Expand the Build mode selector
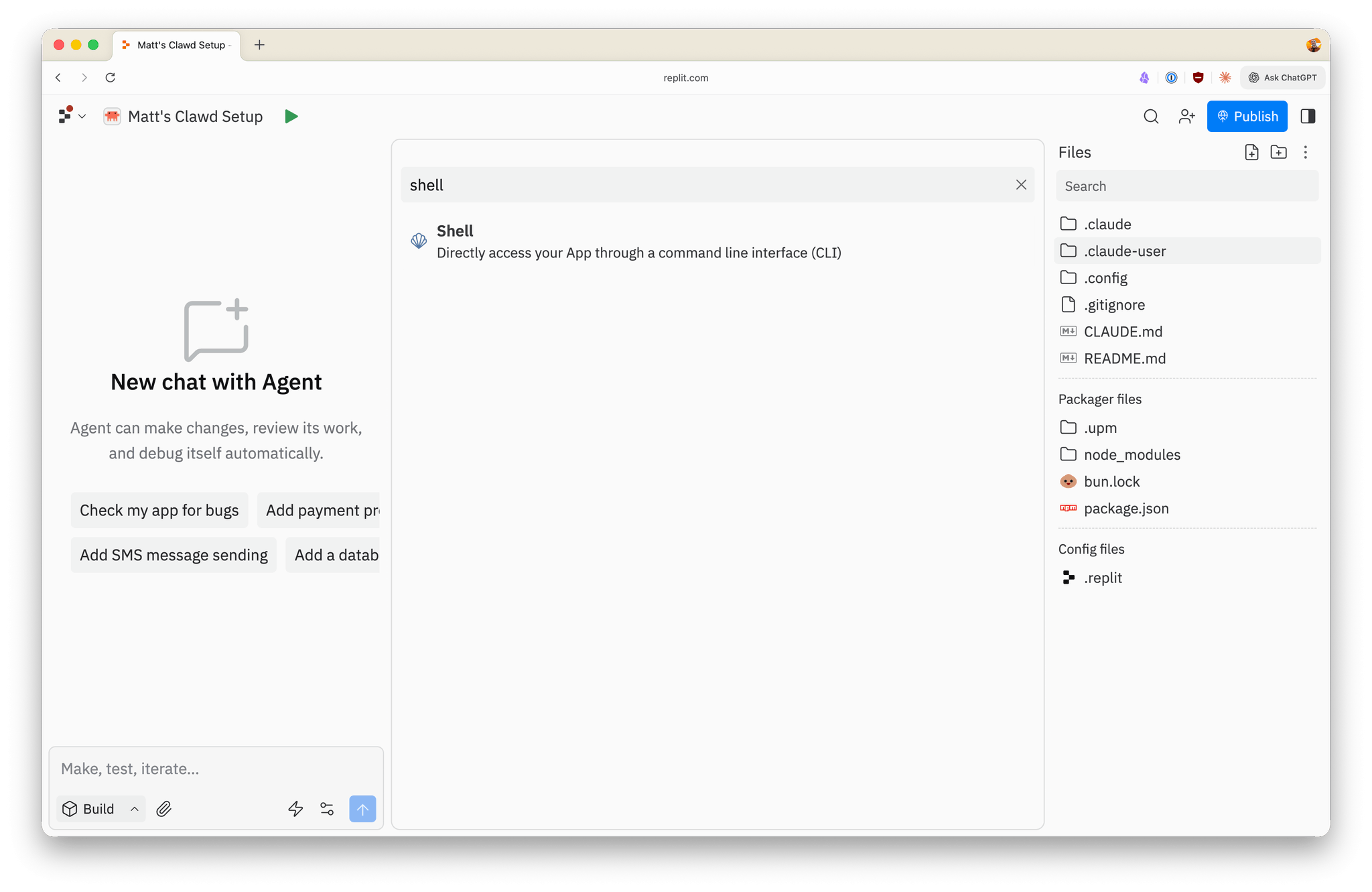The width and height of the screenshot is (1372, 892). click(x=101, y=809)
